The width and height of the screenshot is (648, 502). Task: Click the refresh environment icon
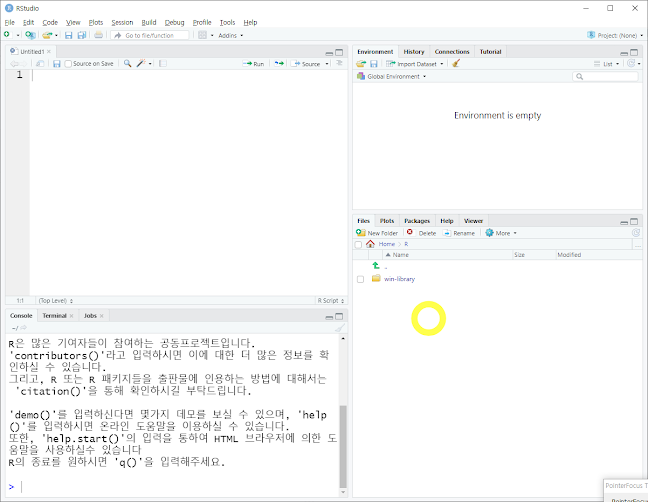[x=631, y=63]
